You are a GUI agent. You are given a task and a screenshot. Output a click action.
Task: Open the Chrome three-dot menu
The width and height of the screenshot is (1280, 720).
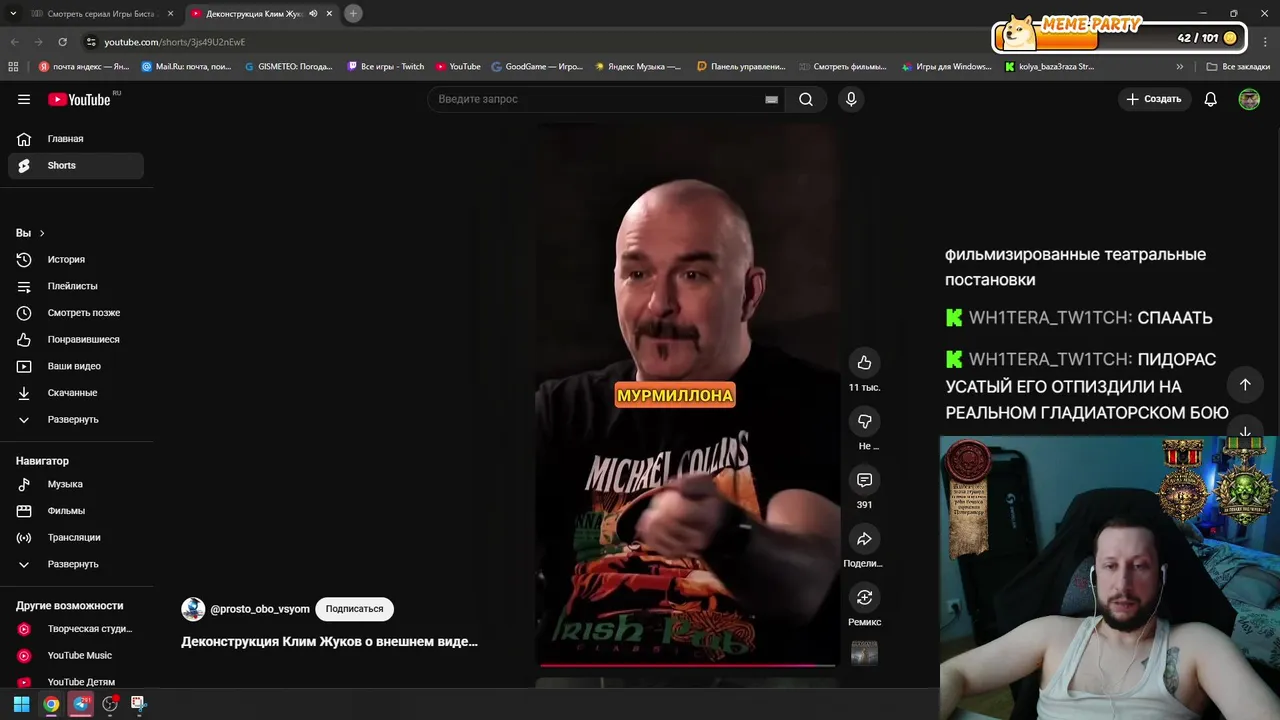coord(1266,42)
